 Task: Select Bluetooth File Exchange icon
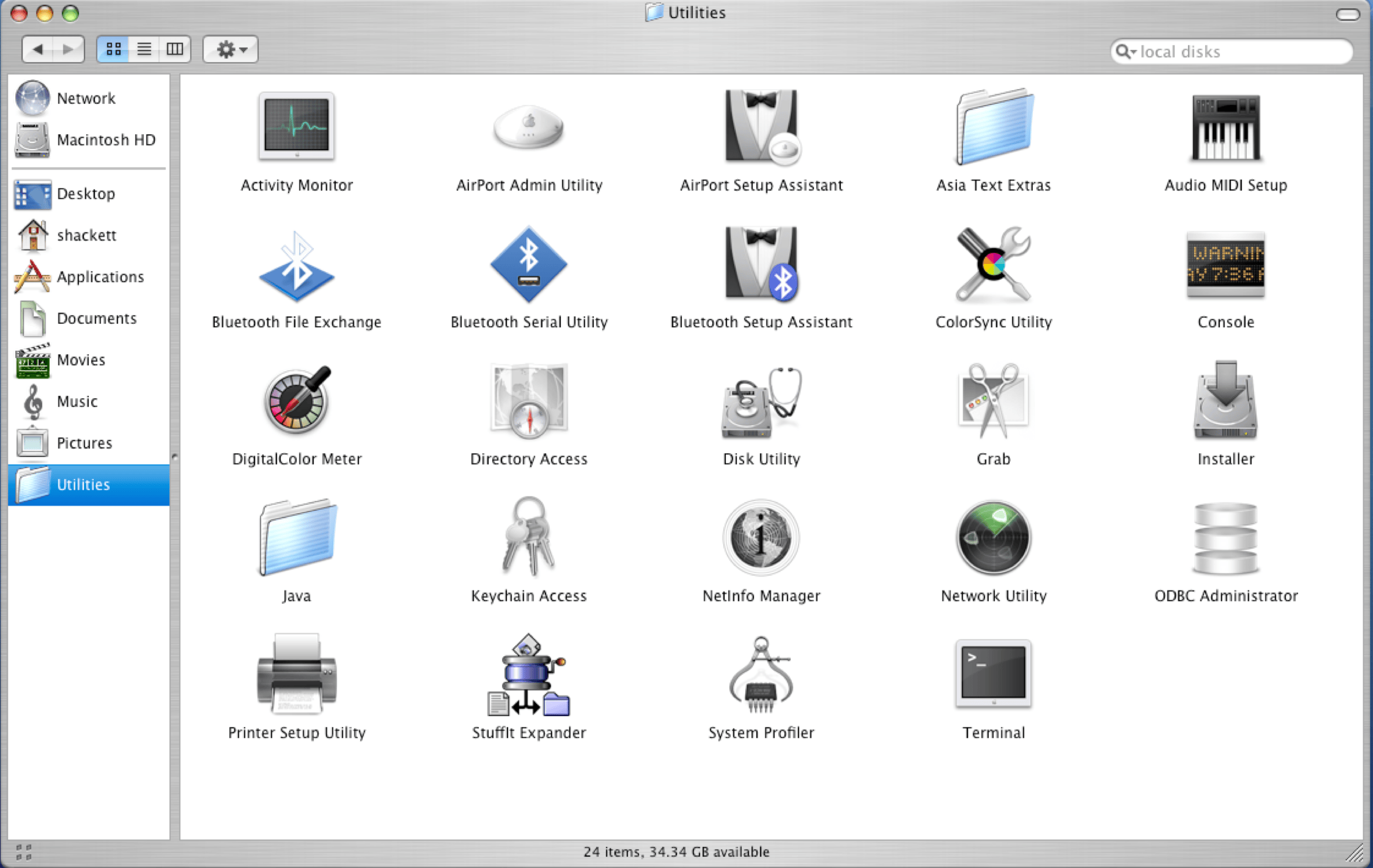pyautogui.click(x=296, y=265)
